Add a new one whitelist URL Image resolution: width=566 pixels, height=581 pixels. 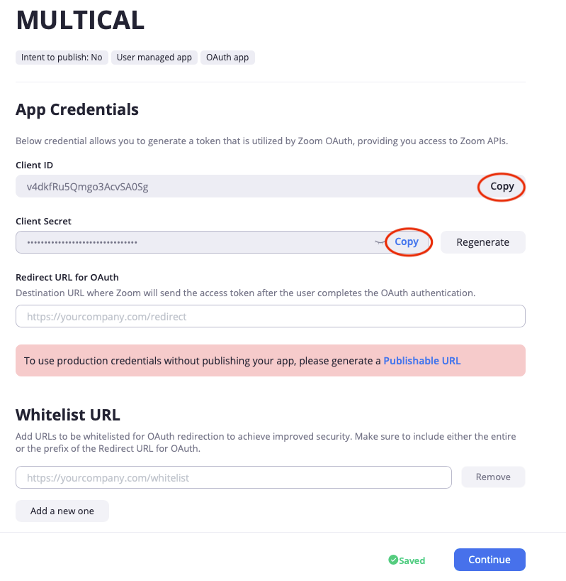tap(62, 511)
